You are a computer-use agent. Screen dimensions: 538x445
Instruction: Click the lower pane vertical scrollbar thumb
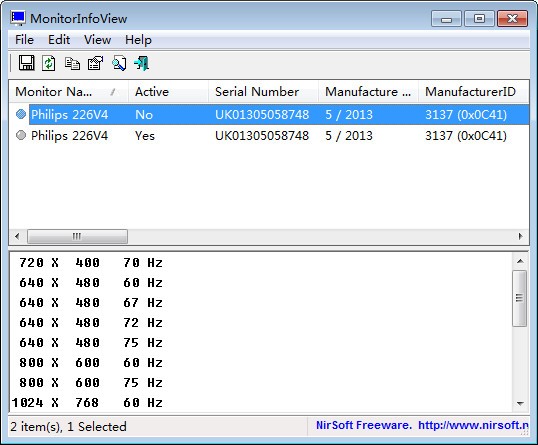(520, 298)
